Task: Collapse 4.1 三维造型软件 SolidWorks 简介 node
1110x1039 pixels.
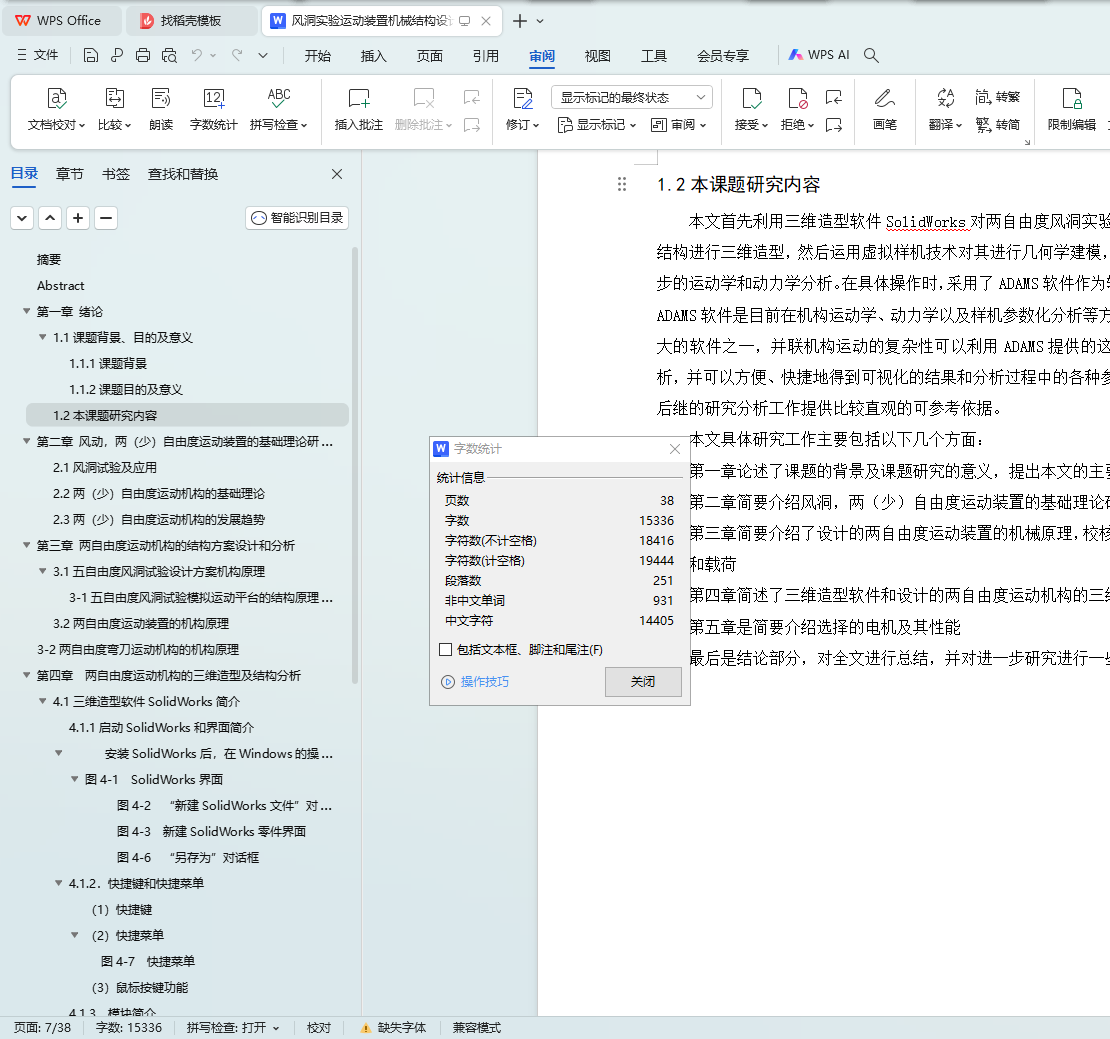Action: pyautogui.click(x=42, y=701)
